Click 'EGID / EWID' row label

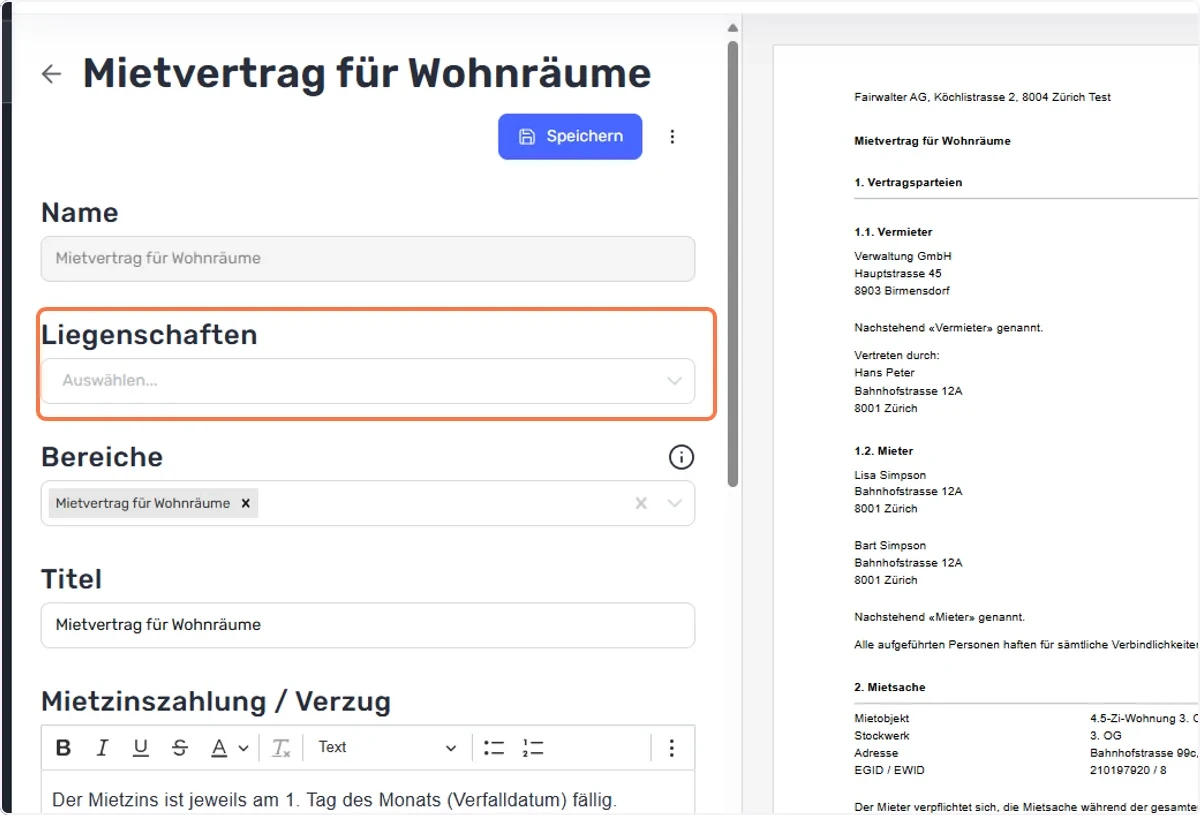click(x=887, y=770)
